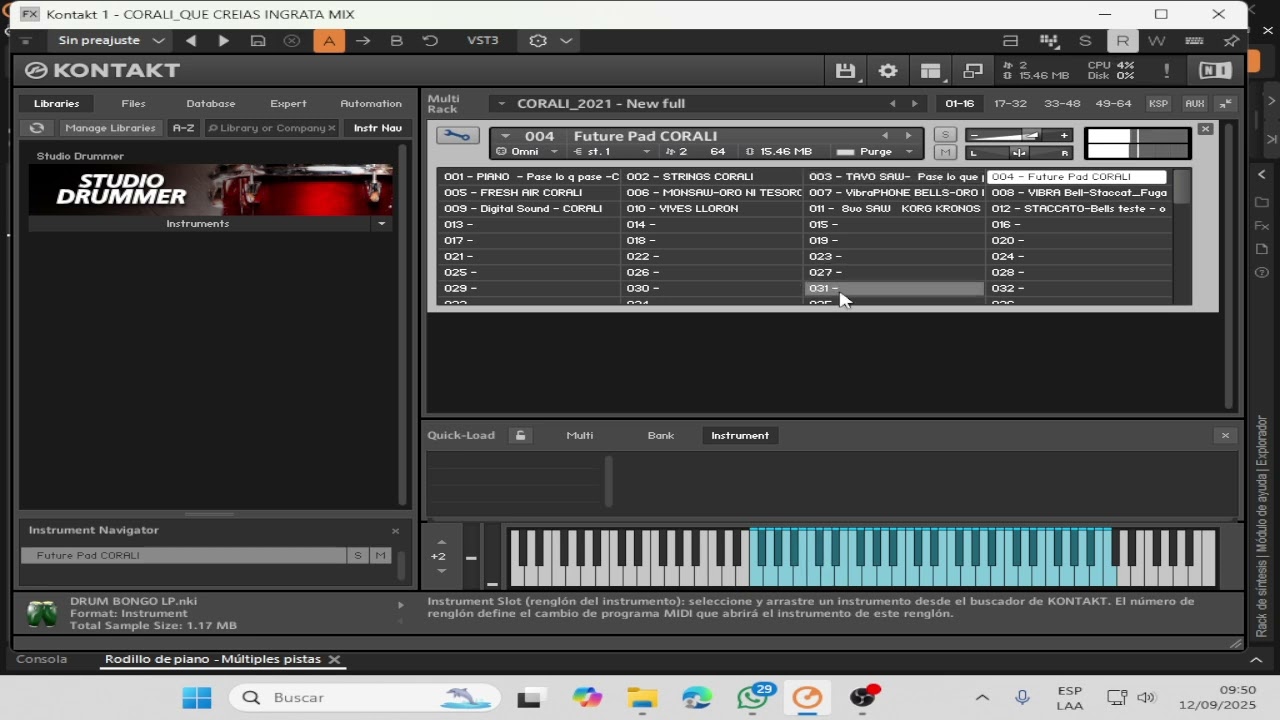Screen dimensions: 1280x720
Task: Toggle automation Read R button
Action: pos(1122,41)
